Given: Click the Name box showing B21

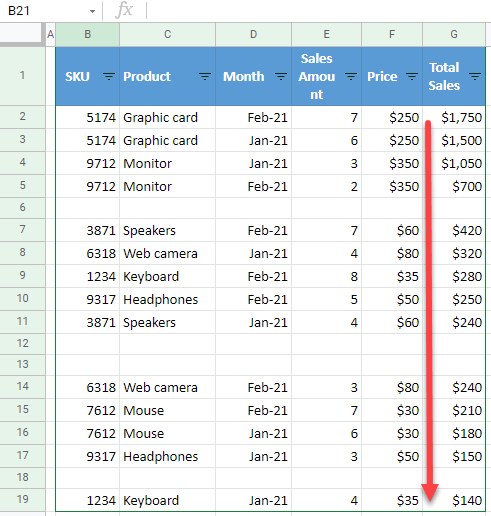Looking at the screenshot, I should click(50, 11).
